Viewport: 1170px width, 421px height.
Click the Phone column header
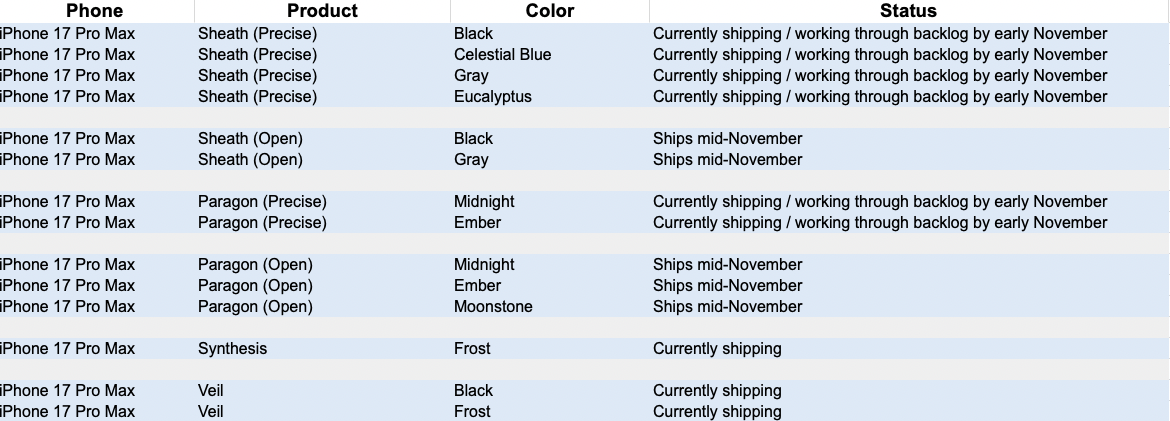[x=94, y=11]
